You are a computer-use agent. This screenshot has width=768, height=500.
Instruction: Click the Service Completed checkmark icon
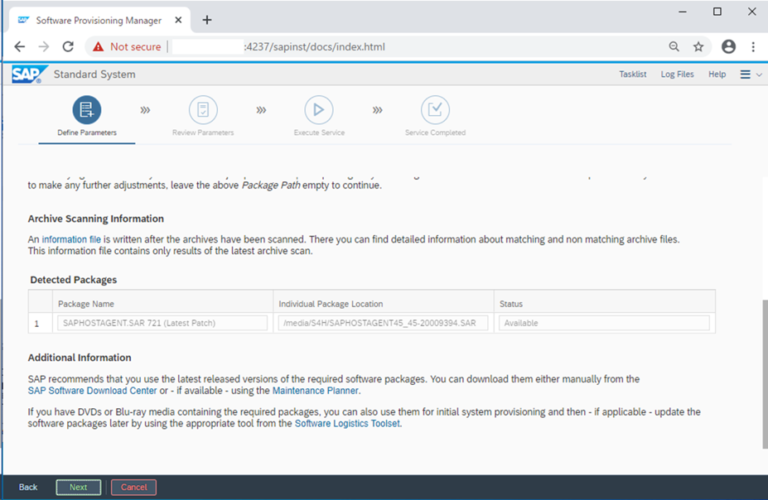coord(435,109)
